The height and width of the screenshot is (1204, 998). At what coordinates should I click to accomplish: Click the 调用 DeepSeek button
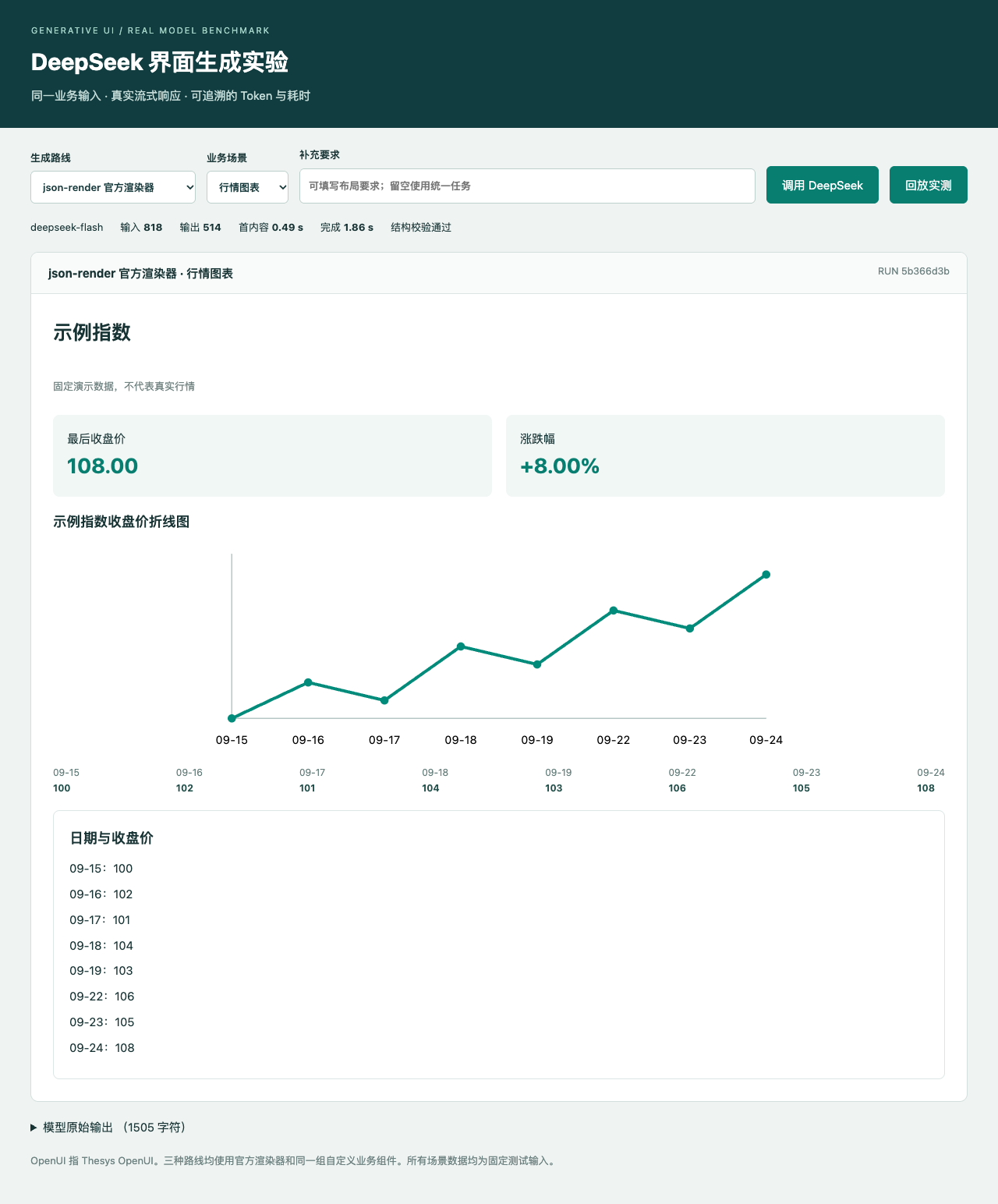823,185
